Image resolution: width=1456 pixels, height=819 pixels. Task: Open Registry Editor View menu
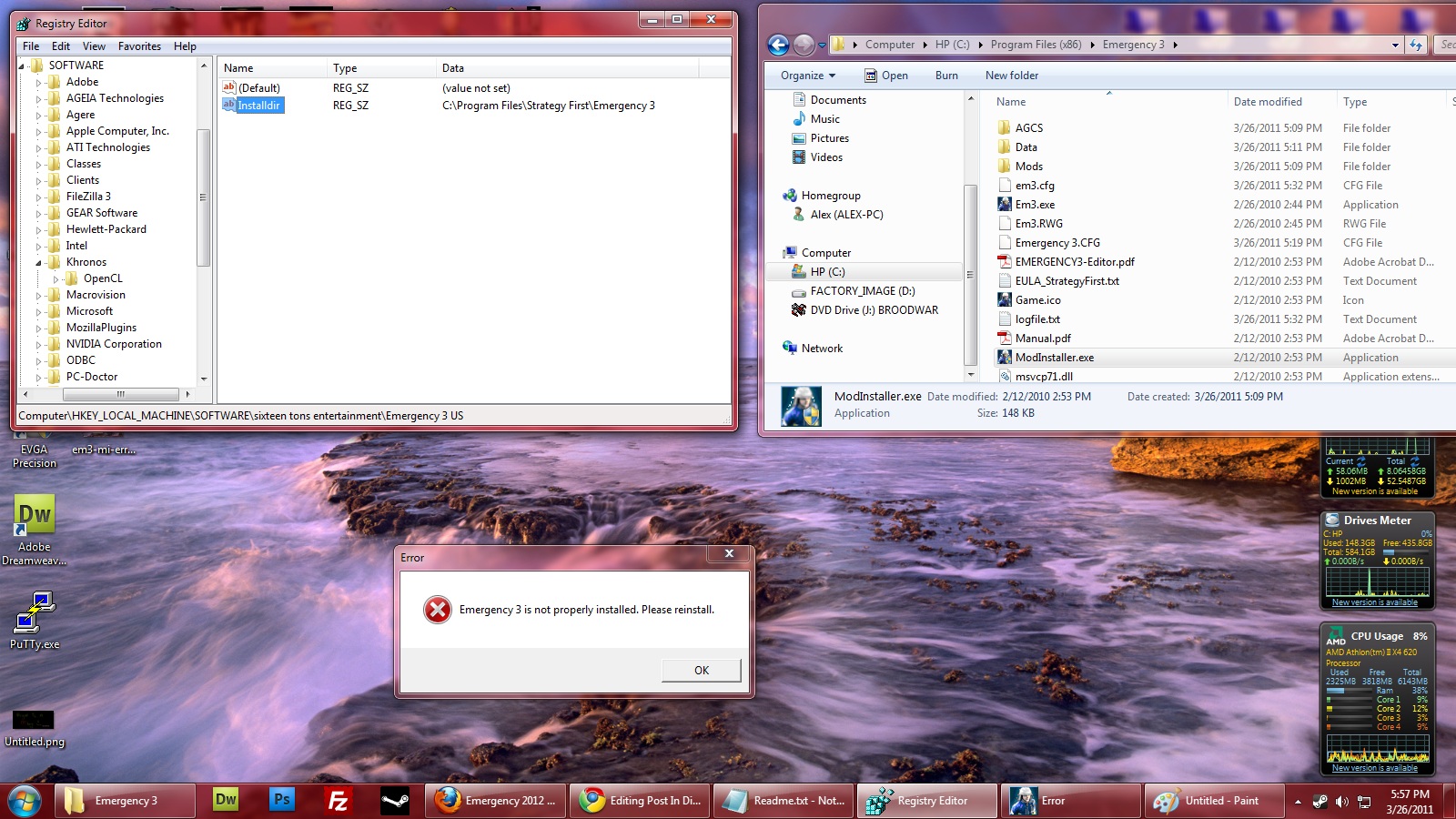94,46
